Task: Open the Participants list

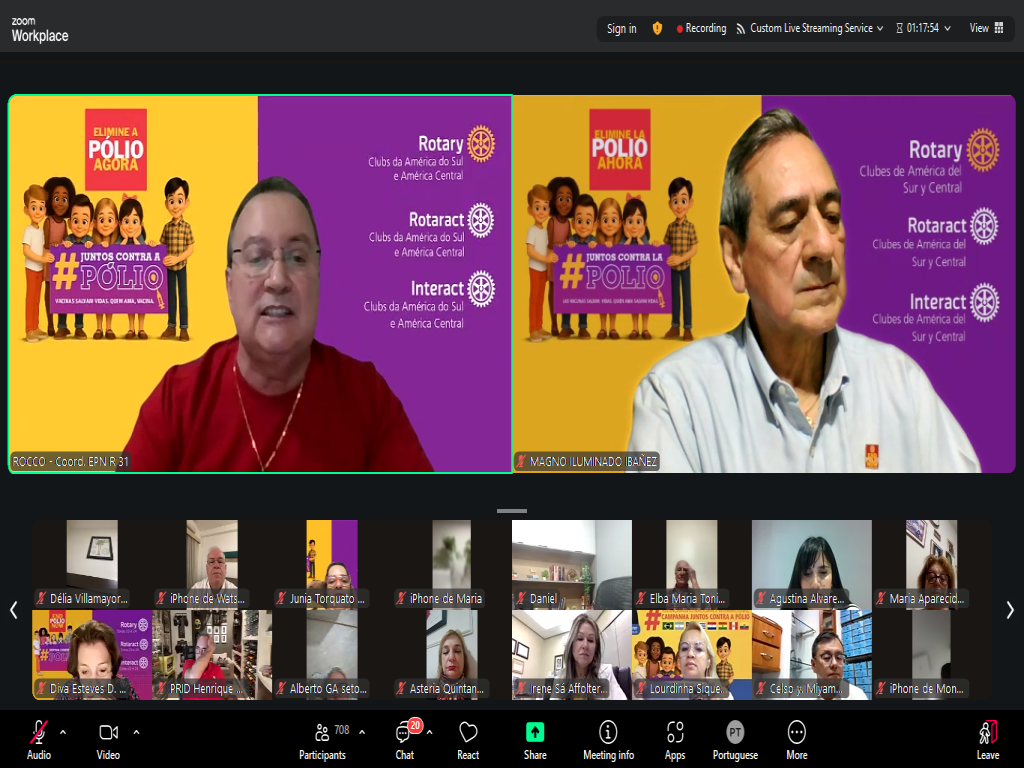Action: pos(323,739)
